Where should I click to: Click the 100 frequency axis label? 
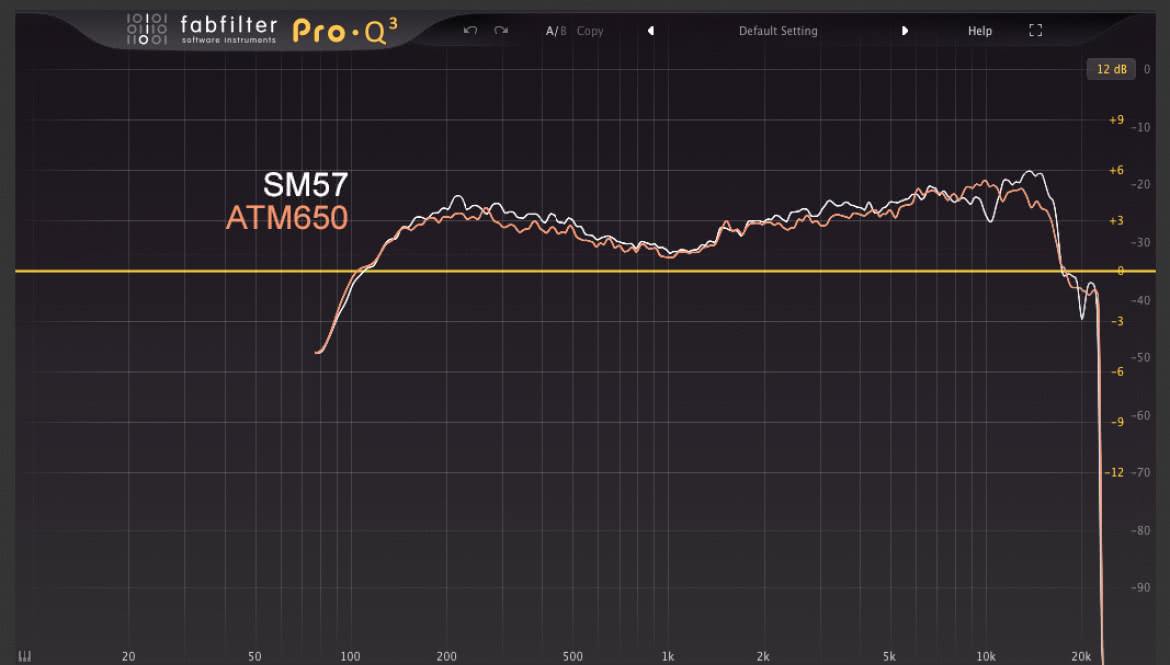point(350,657)
